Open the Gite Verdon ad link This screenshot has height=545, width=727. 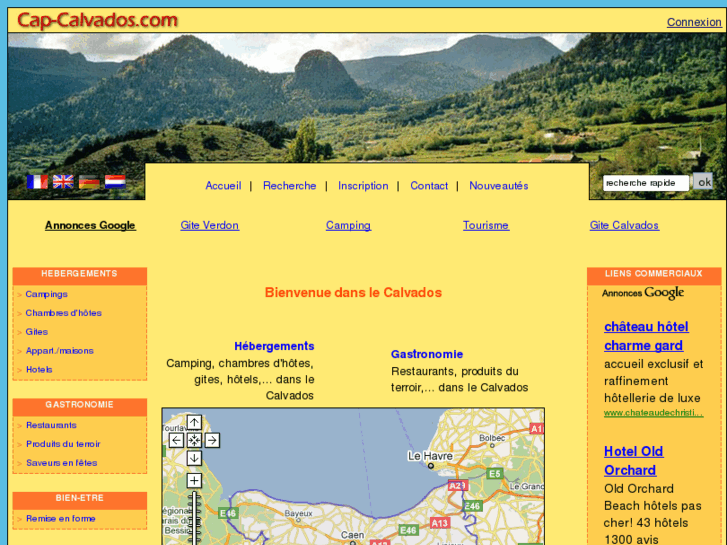pos(210,225)
